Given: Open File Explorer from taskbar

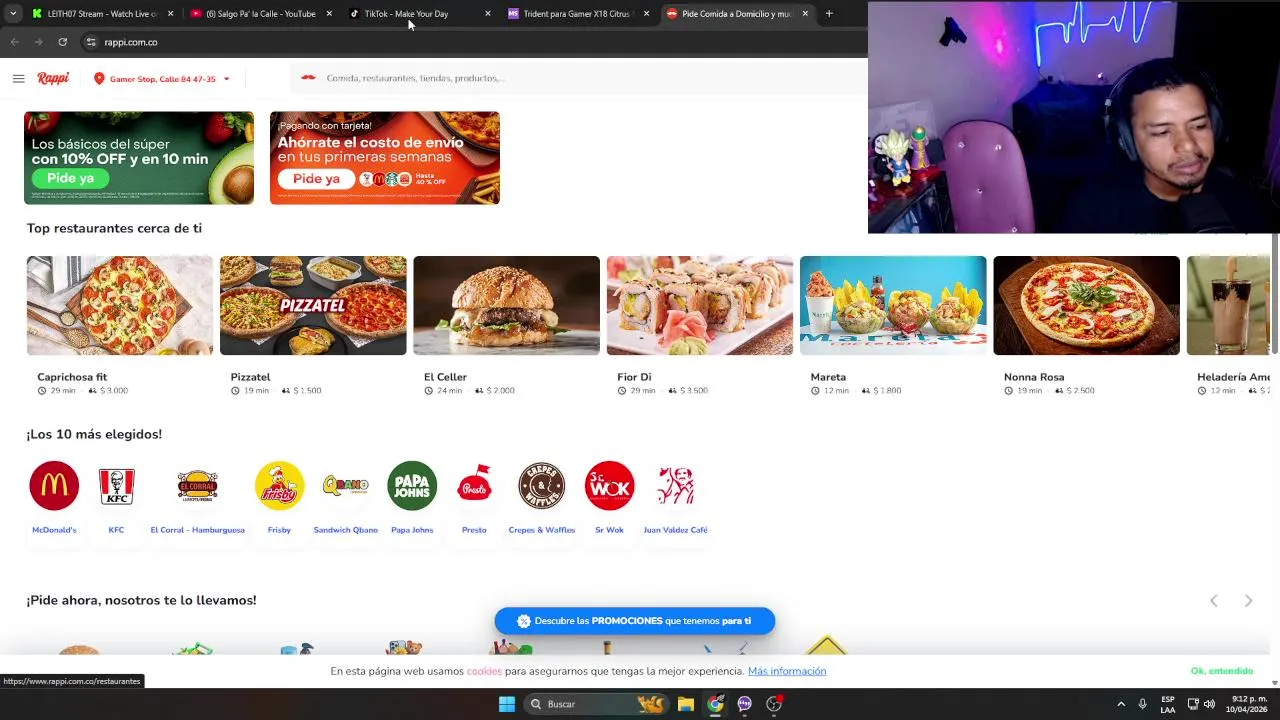Looking at the screenshot, I should point(686,704).
